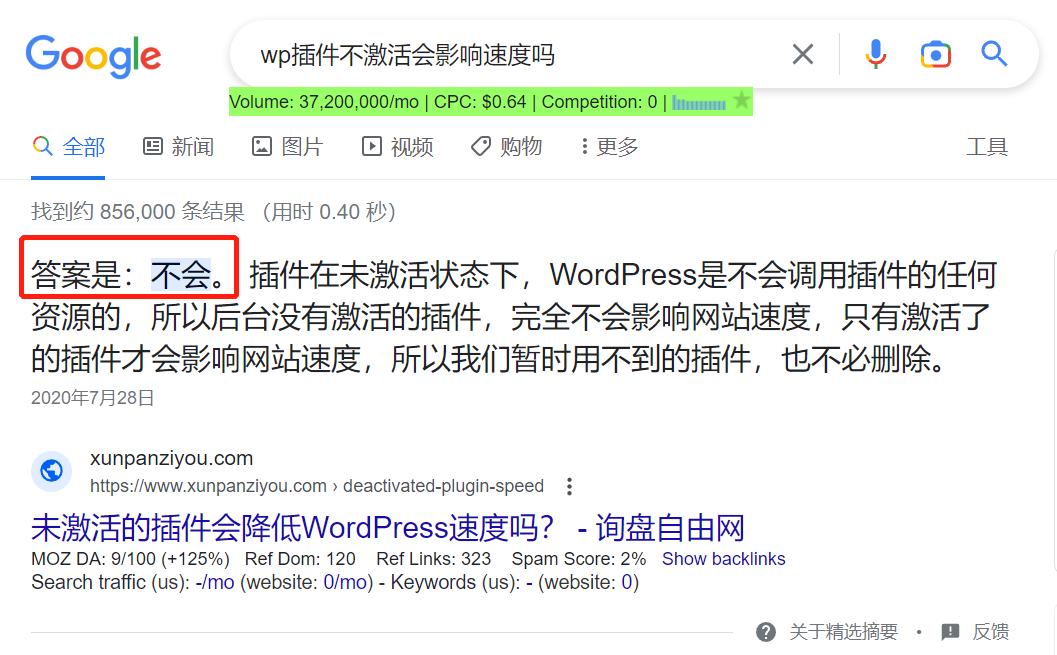Open result 未激活的插件会降低WordPress速度吗？

coord(388,528)
